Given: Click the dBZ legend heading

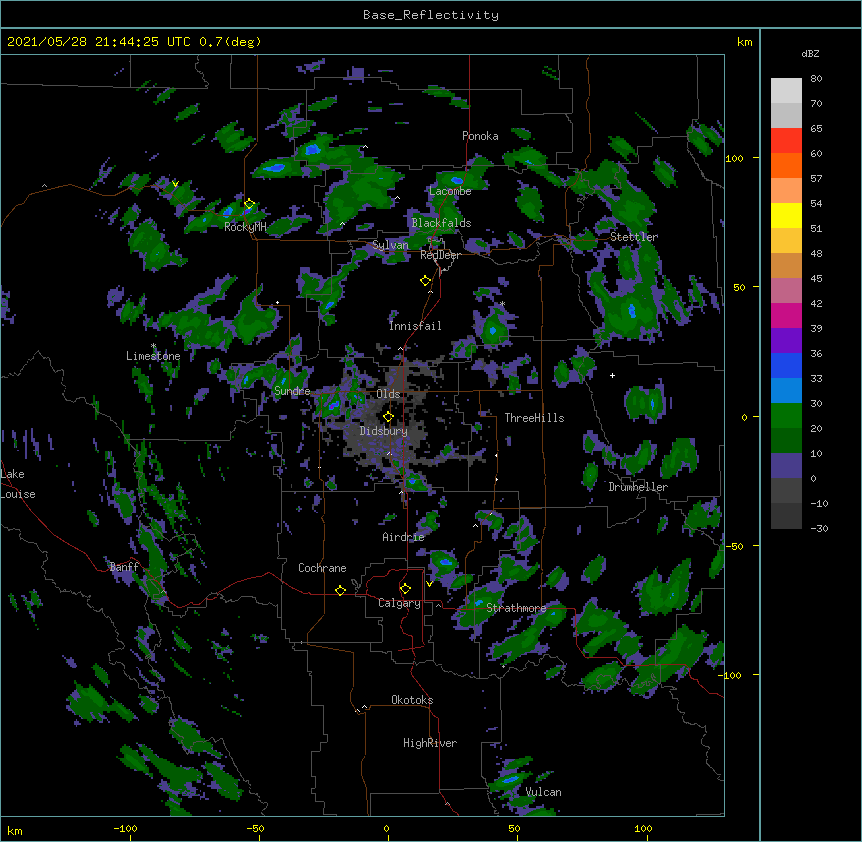Looking at the screenshot, I should [x=810, y=53].
